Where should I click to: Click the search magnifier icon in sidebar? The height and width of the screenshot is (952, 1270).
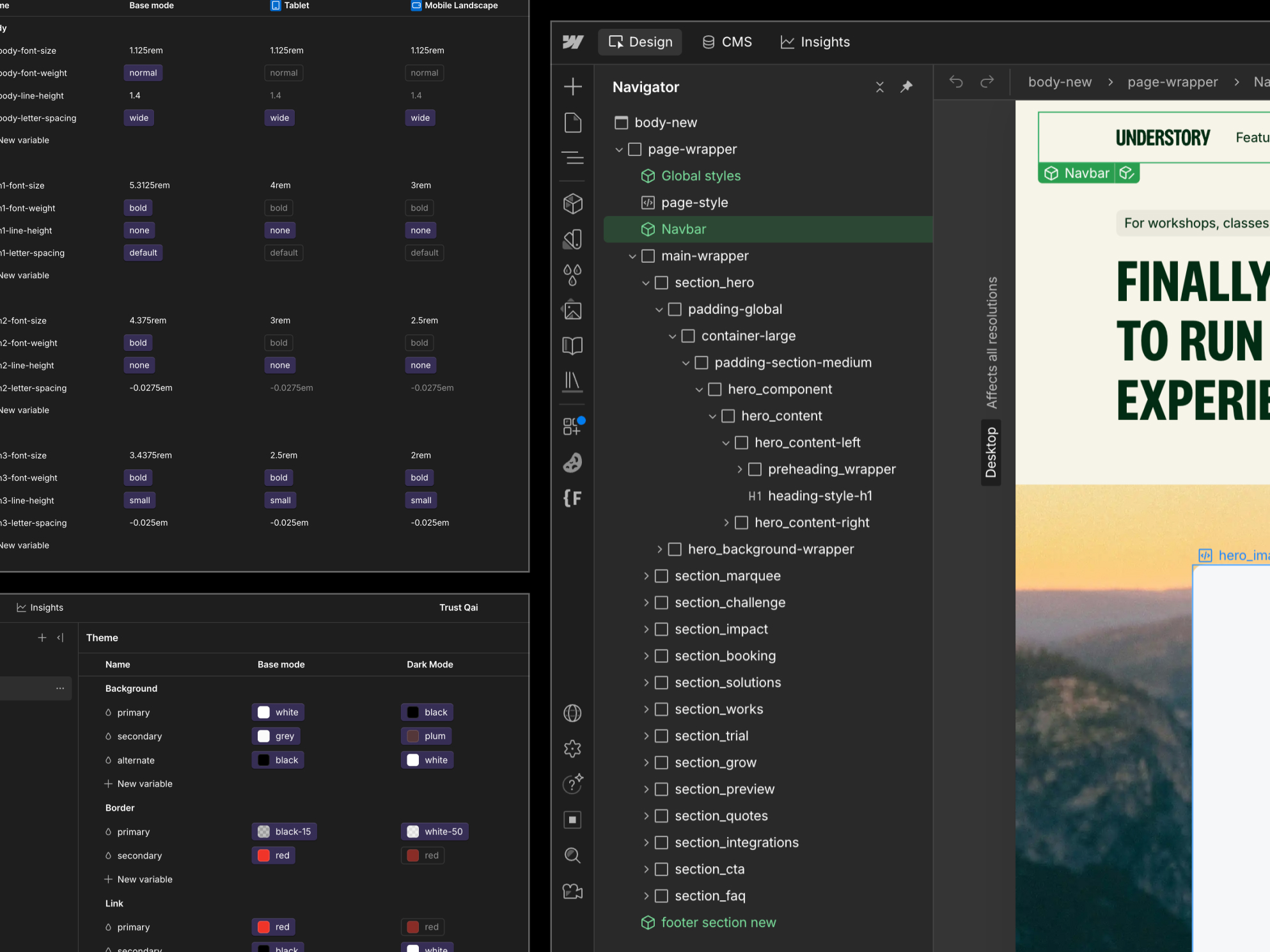(x=573, y=855)
